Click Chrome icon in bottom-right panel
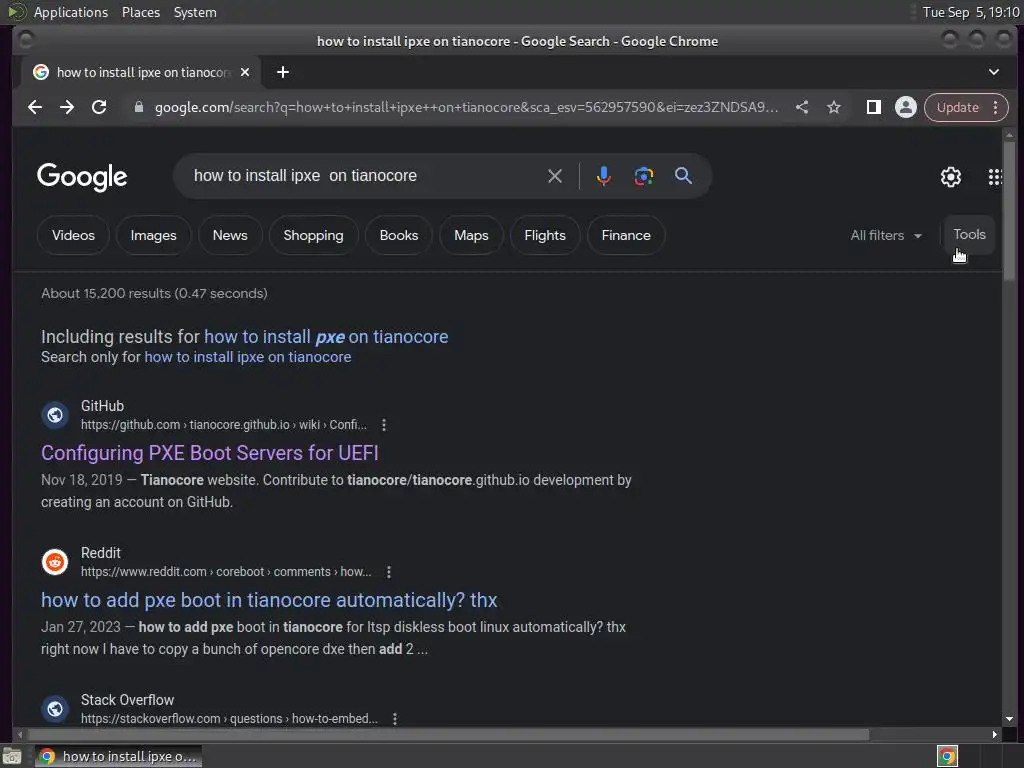Image resolution: width=1024 pixels, height=768 pixels. pyautogui.click(x=947, y=756)
